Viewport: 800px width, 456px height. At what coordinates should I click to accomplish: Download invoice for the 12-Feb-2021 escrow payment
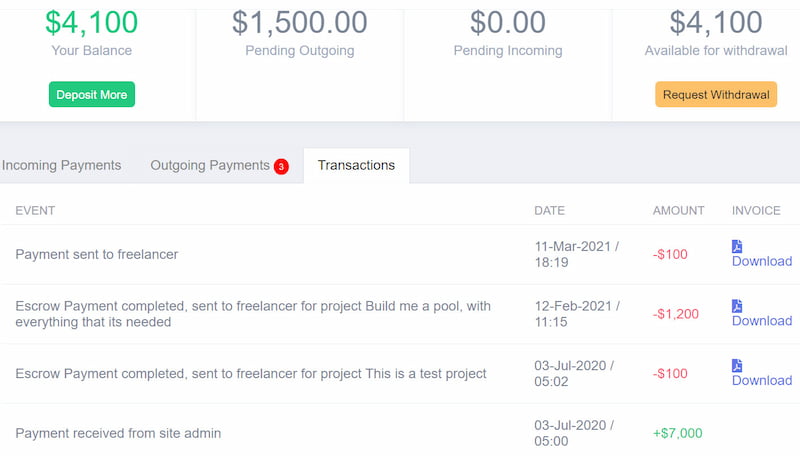[762, 320]
